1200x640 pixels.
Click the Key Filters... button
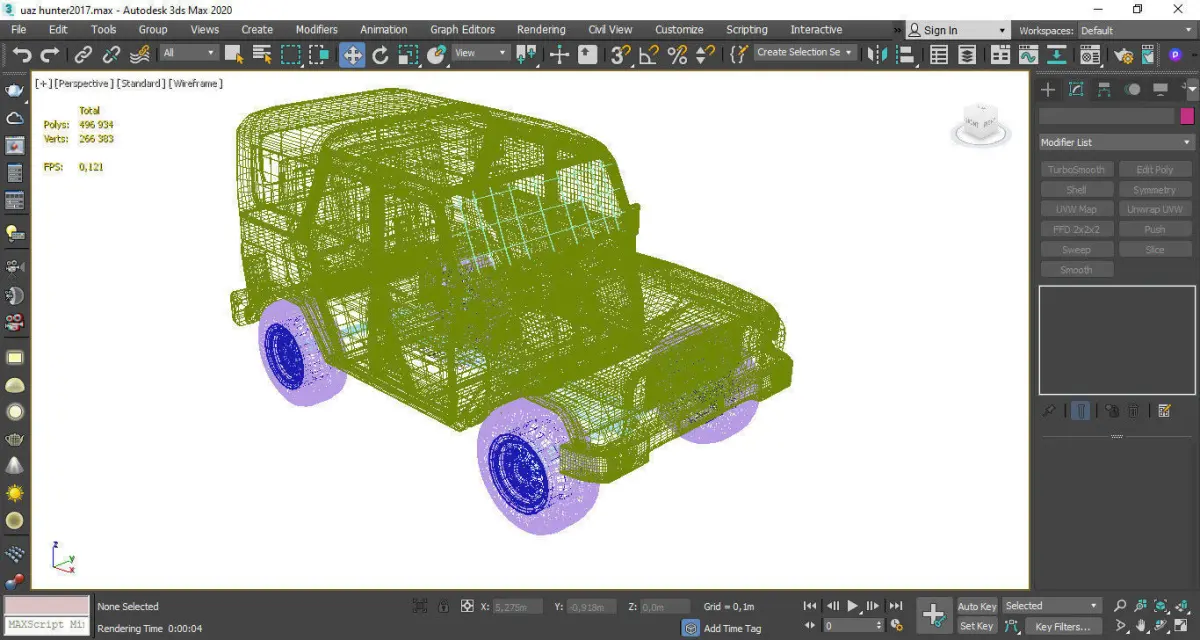pyautogui.click(x=1063, y=627)
